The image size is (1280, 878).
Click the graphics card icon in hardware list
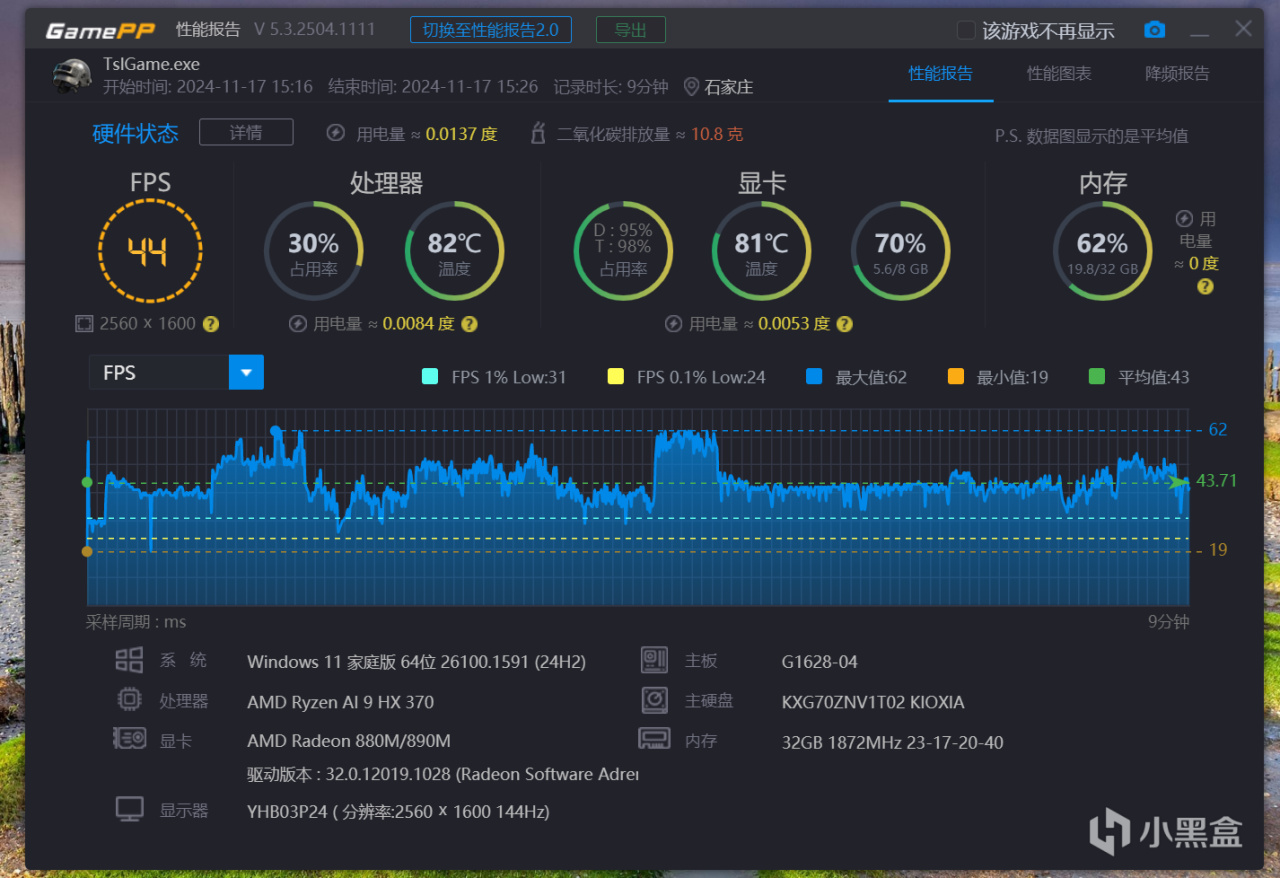[129, 739]
